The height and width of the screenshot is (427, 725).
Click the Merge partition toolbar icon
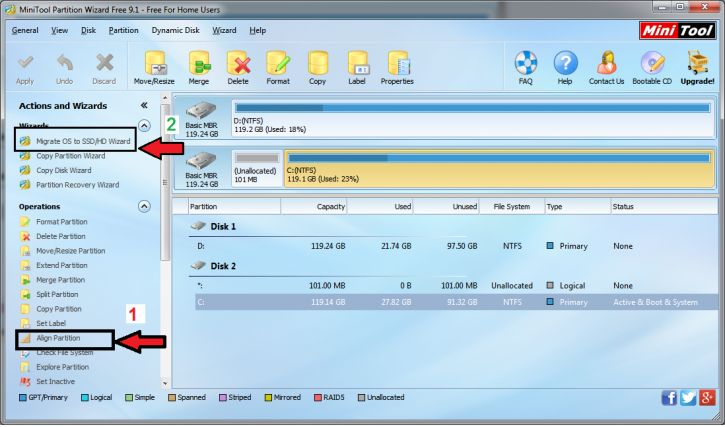199,63
